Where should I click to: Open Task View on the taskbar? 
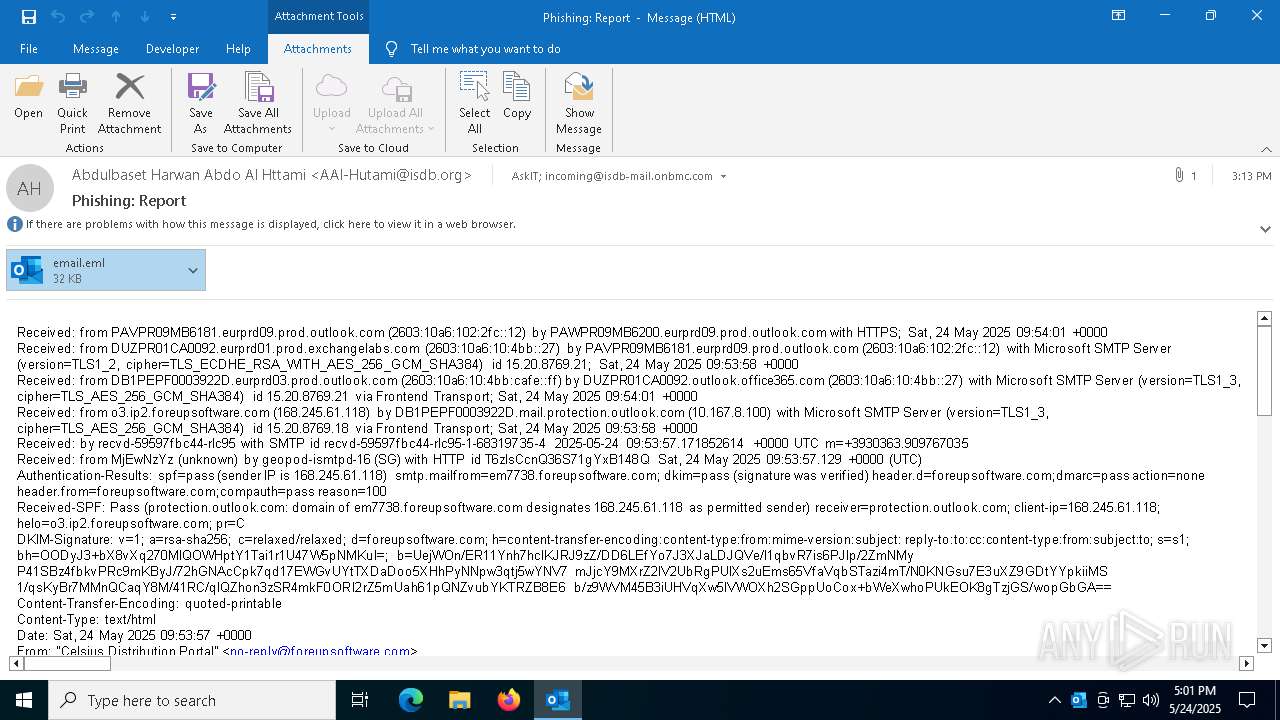360,700
